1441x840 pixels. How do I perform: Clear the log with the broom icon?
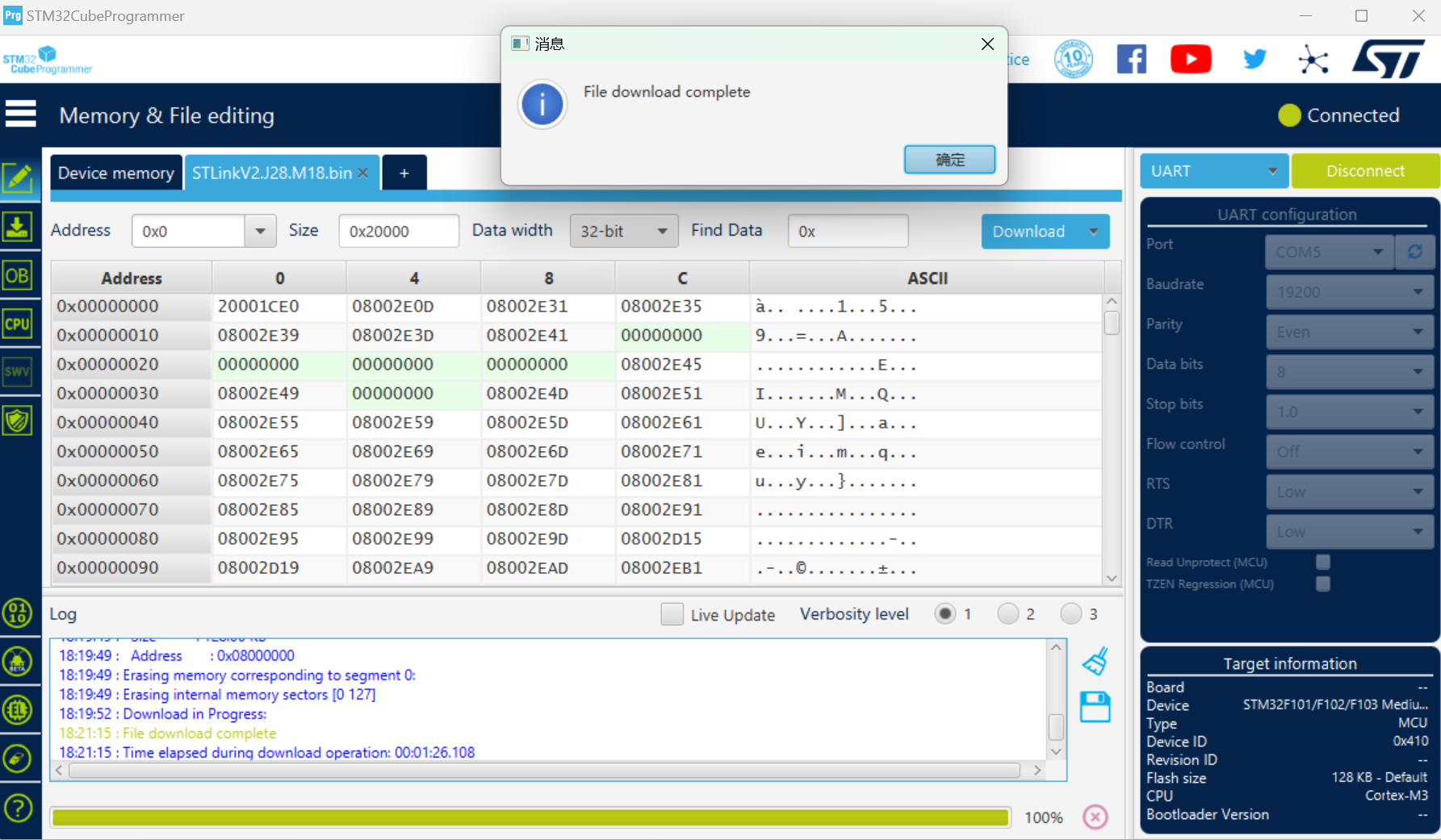point(1095,662)
